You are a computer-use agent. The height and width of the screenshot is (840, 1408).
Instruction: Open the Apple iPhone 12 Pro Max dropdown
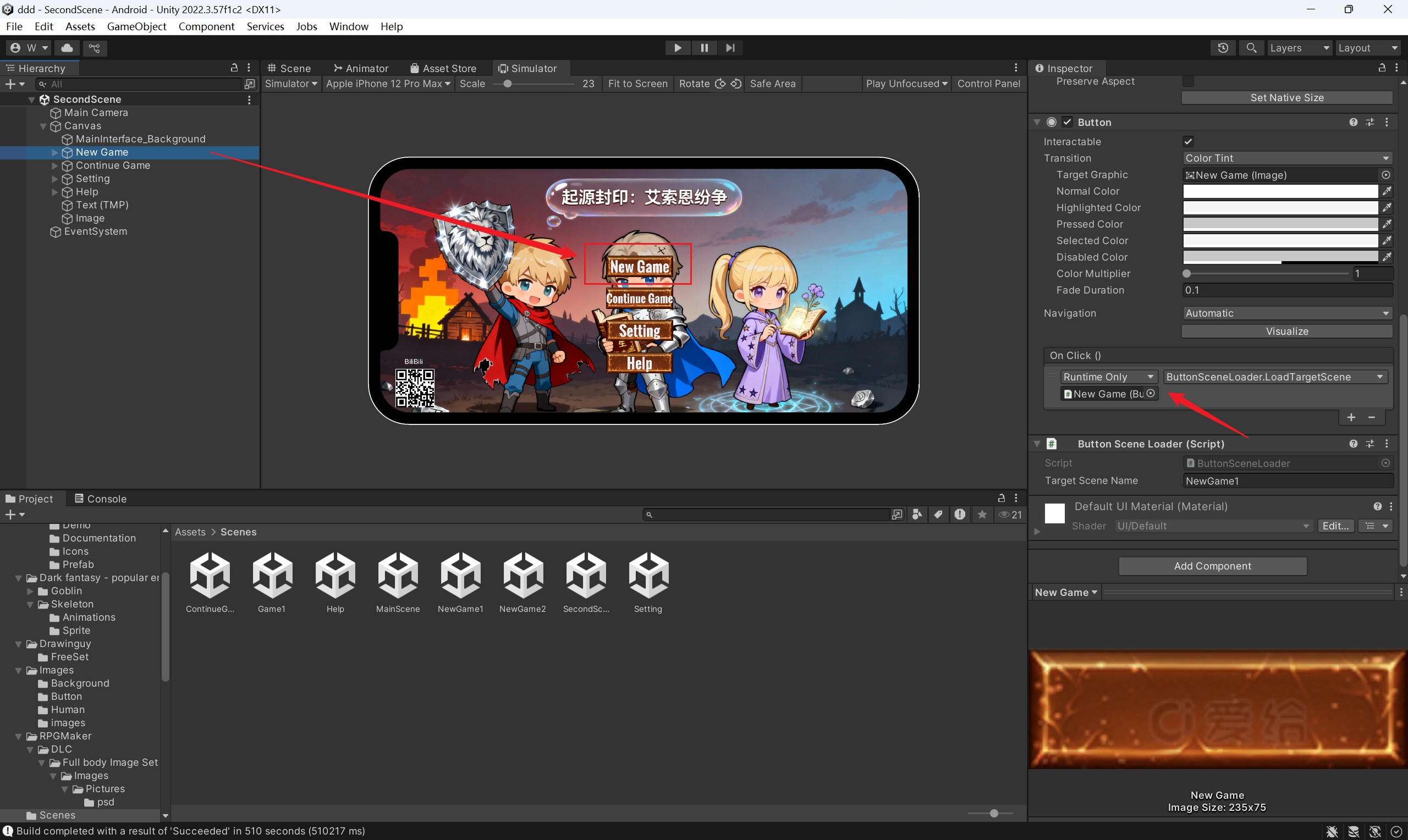coord(388,84)
